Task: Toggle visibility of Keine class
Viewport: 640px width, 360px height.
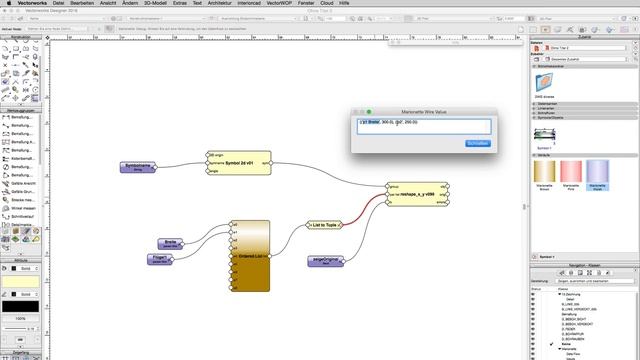Action: [533, 344]
